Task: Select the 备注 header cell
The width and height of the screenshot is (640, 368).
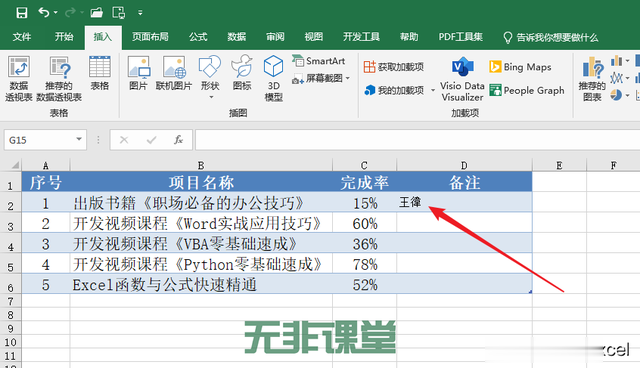Action: pyautogui.click(x=464, y=182)
